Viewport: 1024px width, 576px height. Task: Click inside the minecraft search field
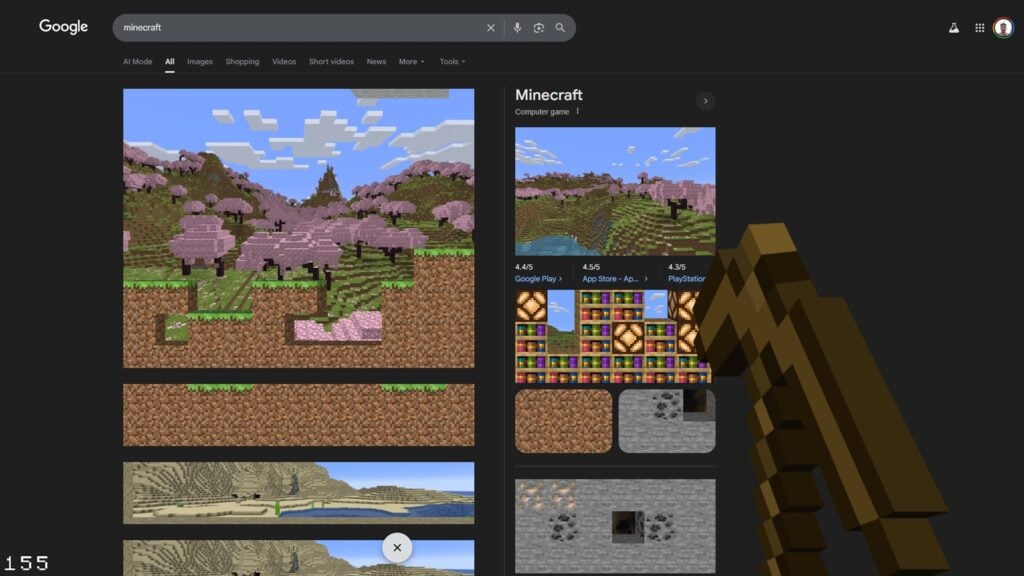click(x=300, y=28)
